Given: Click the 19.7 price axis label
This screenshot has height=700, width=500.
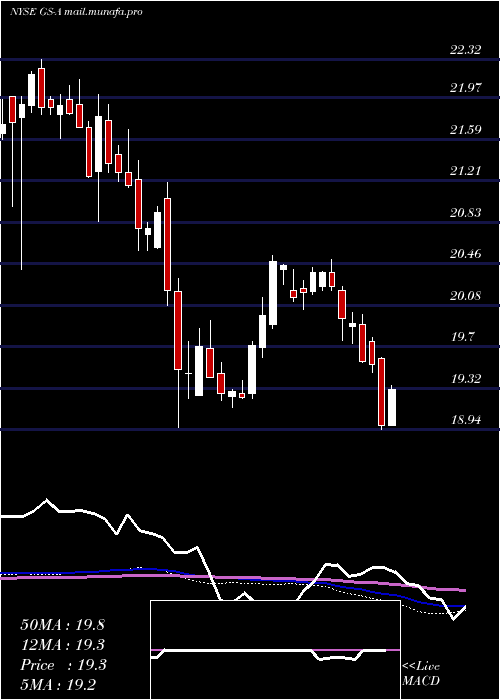Looking at the screenshot, I should point(462,337).
